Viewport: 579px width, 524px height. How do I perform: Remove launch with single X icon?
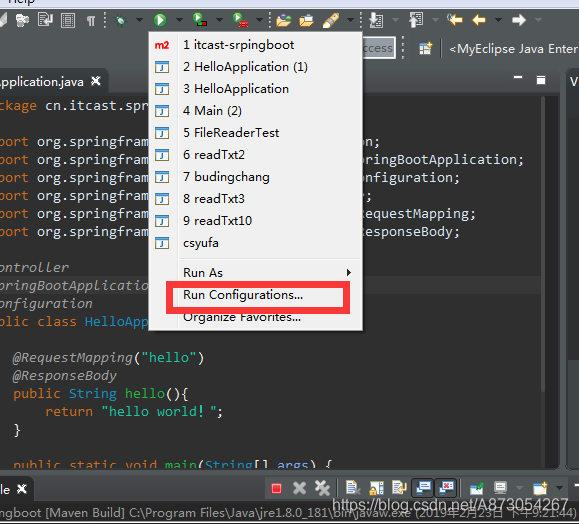point(299,488)
